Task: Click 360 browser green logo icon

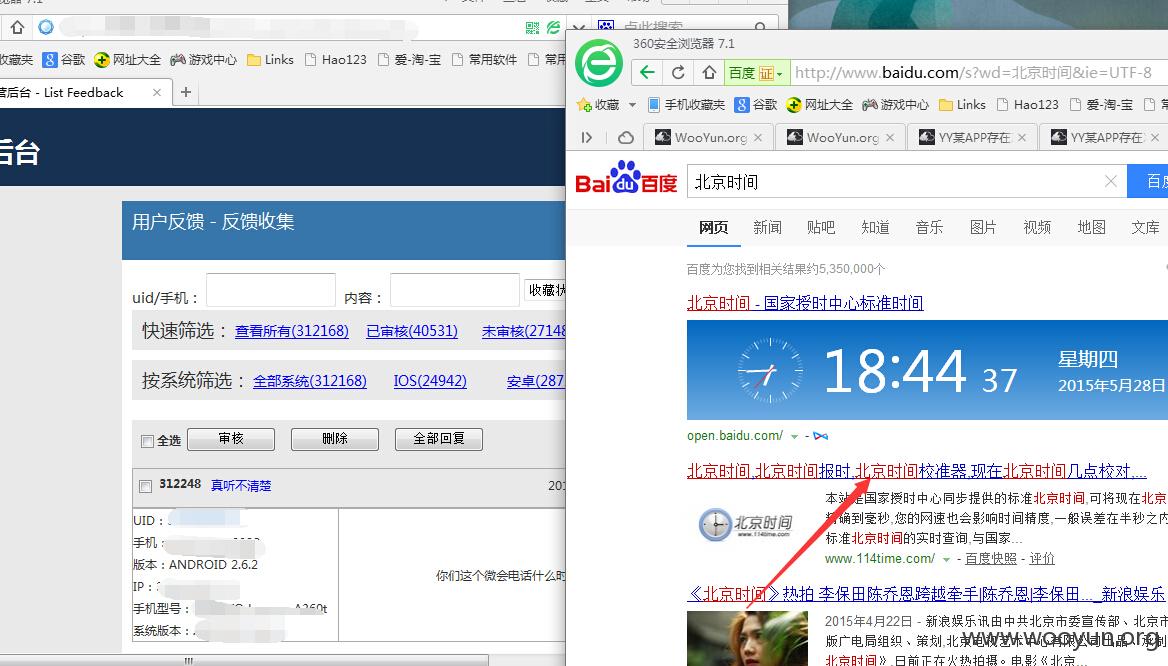Action: (x=599, y=63)
